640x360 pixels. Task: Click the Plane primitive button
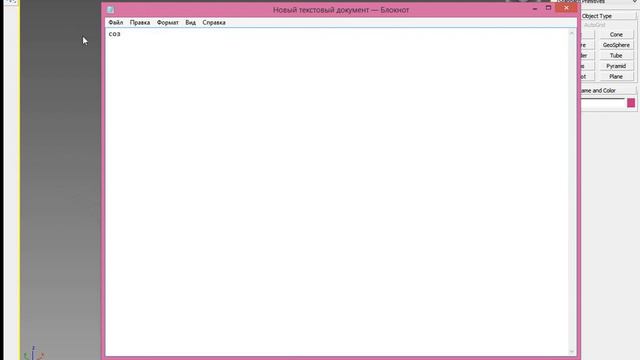[x=616, y=76]
